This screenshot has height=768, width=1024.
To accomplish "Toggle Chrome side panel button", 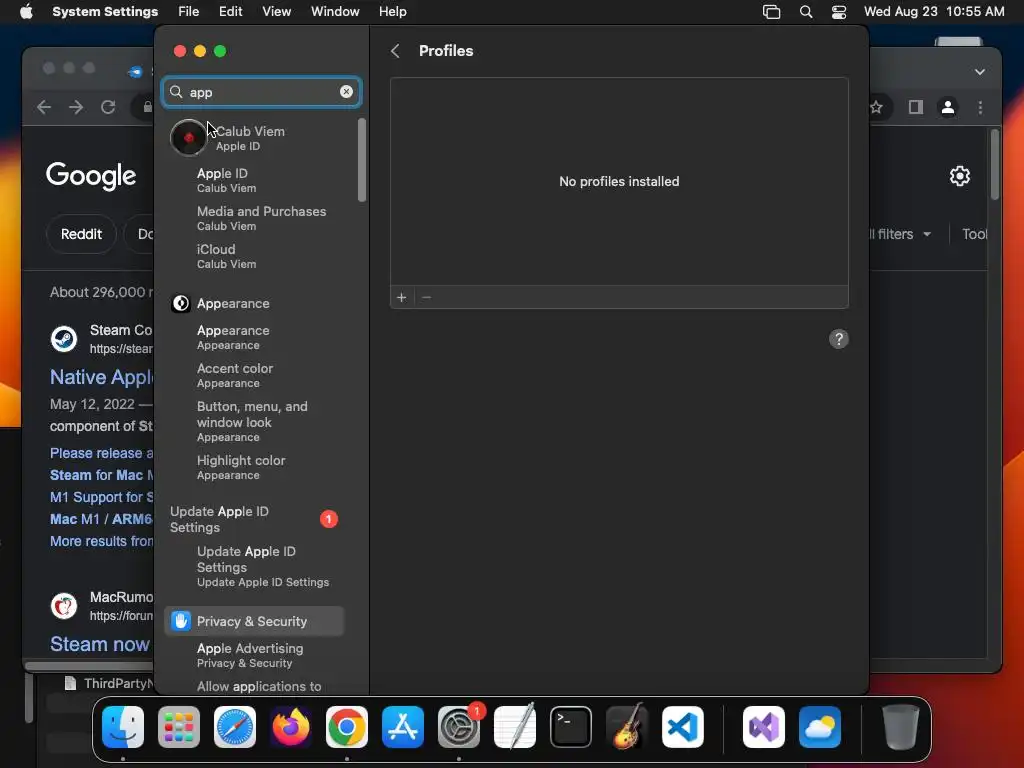I will pyautogui.click(x=916, y=107).
